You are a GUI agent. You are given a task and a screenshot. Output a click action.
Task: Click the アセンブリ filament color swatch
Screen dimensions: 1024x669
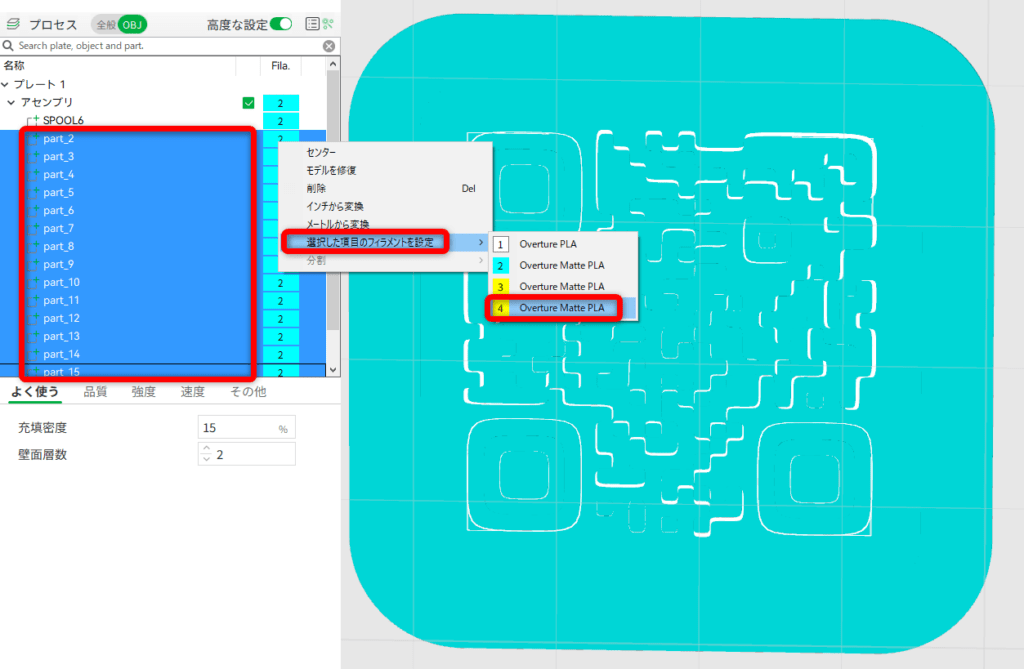click(x=281, y=103)
